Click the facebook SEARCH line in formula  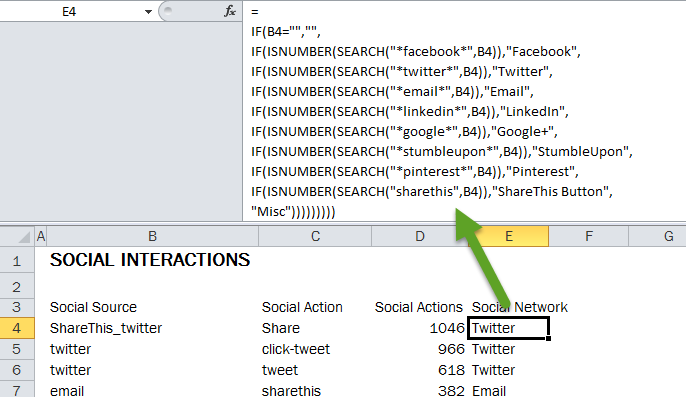pos(416,52)
